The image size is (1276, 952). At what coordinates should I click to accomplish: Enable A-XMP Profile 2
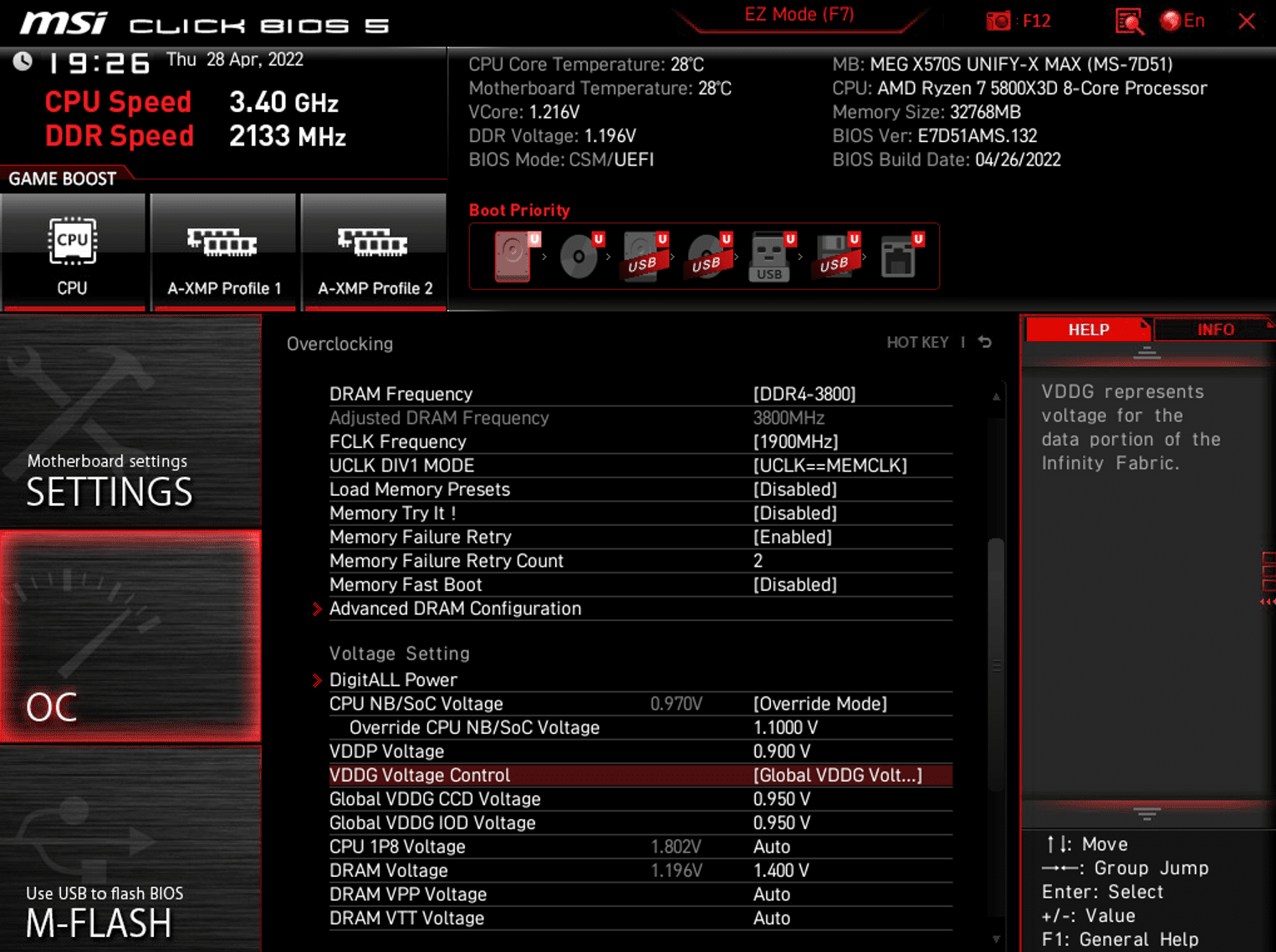pyautogui.click(x=375, y=252)
